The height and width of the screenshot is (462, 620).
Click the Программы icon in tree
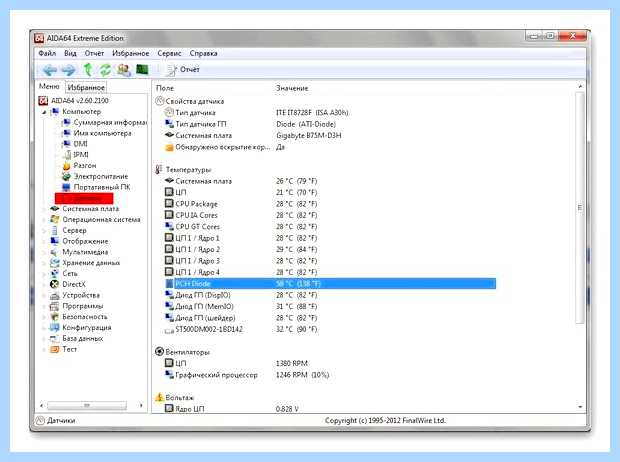click(x=55, y=306)
